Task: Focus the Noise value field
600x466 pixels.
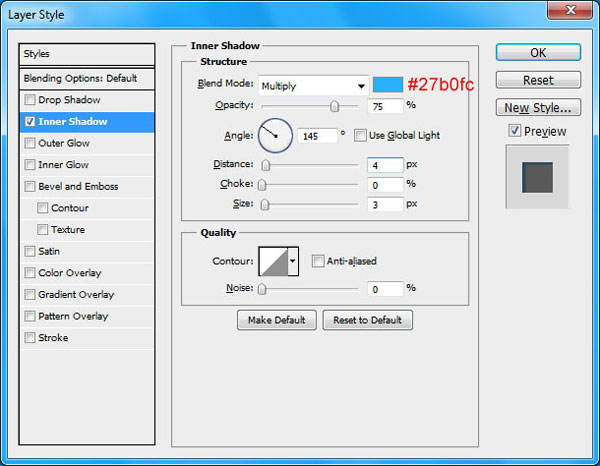Action: tap(385, 289)
